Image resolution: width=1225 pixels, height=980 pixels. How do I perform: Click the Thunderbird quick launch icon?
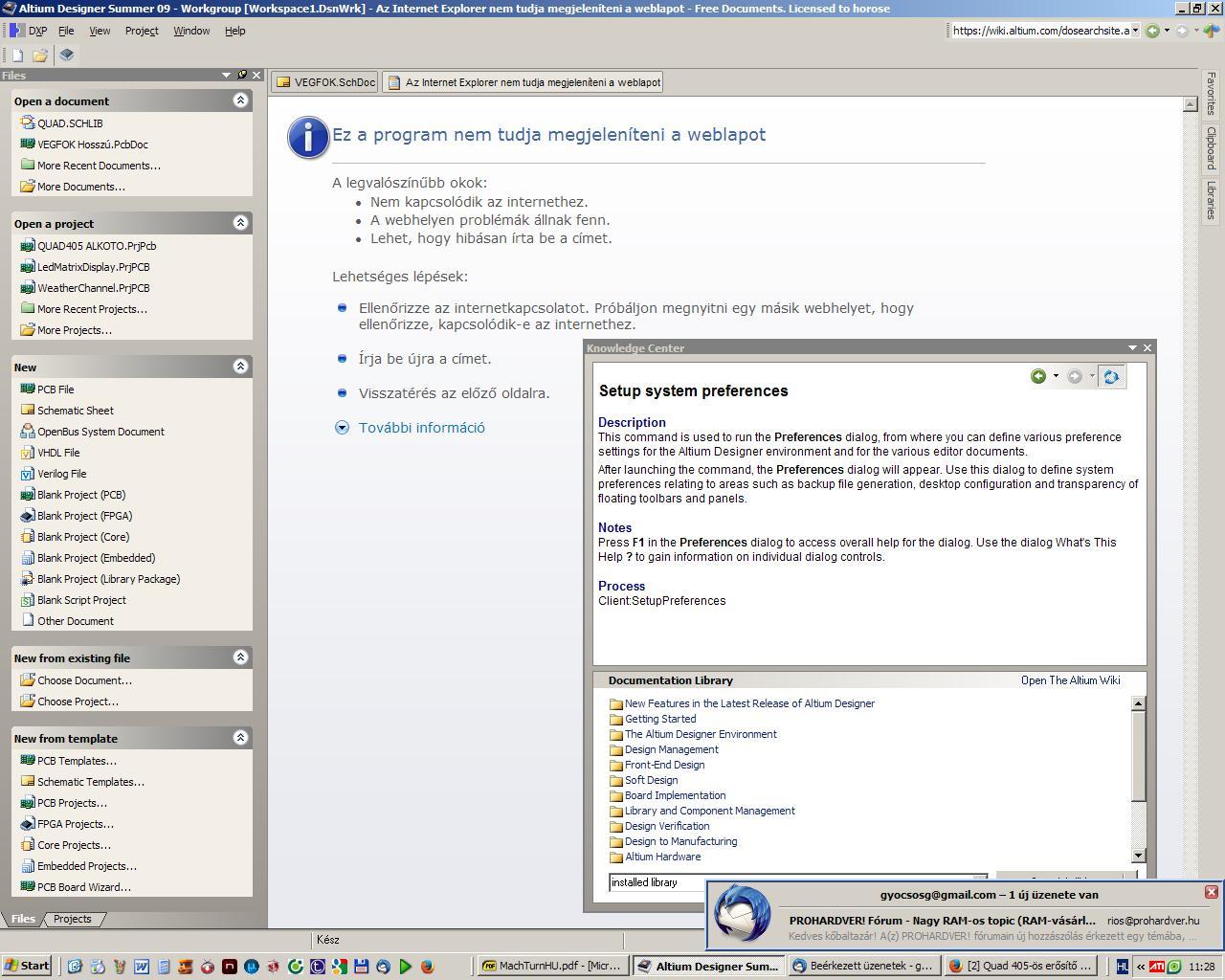point(383,967)
